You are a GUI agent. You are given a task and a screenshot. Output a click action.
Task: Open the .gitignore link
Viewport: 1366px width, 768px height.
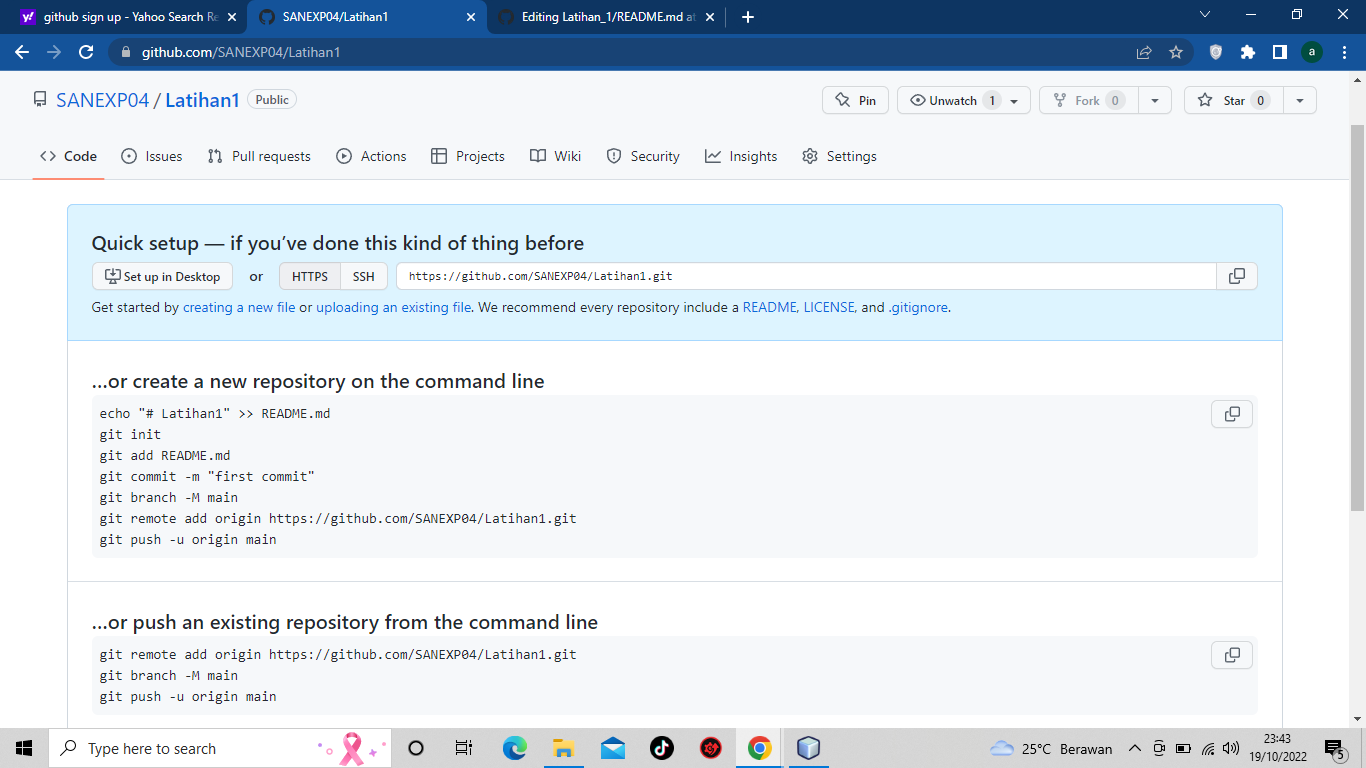click(918, 307)
